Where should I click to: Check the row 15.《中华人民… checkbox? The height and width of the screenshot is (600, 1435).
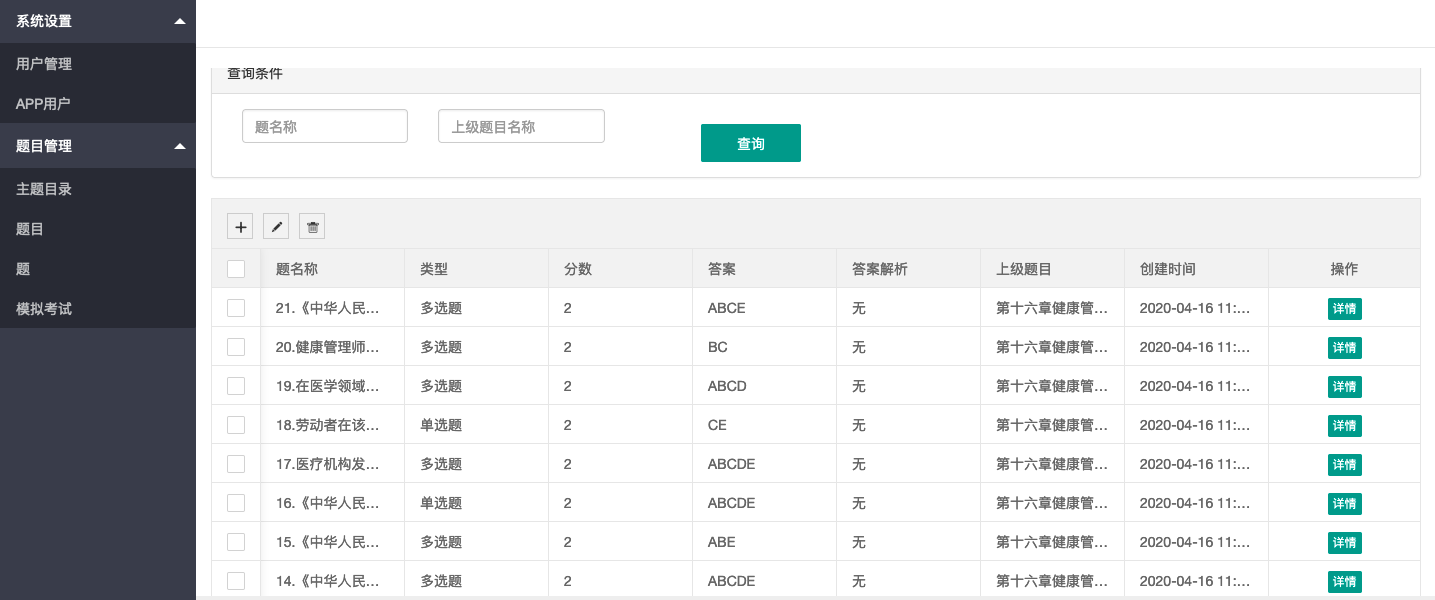236,541
